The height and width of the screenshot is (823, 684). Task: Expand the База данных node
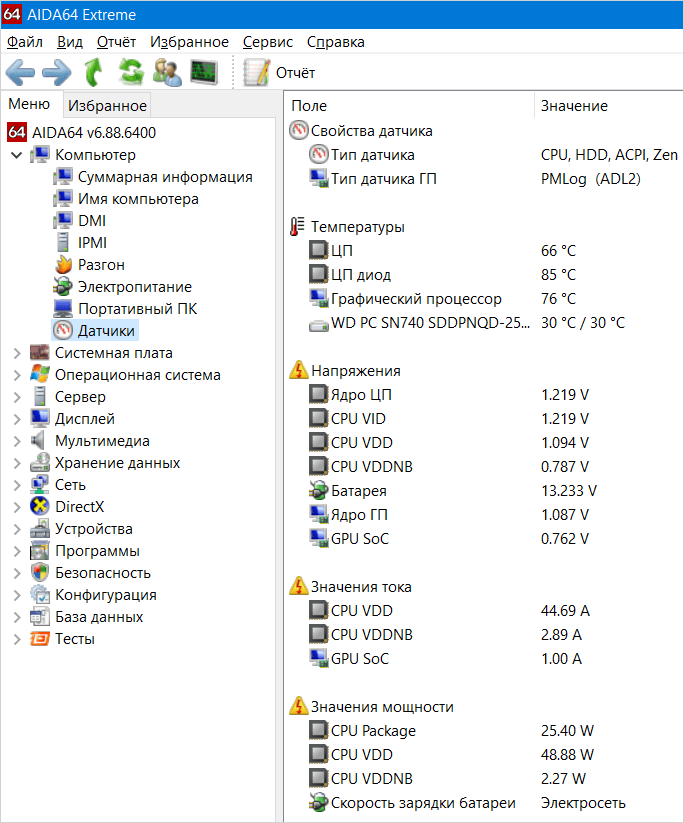[17, 617]
